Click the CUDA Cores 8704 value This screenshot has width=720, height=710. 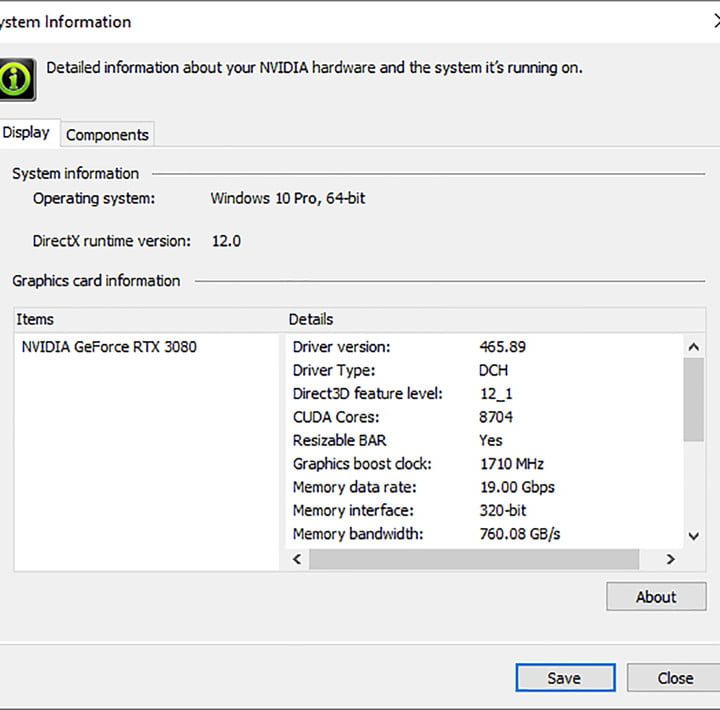[x=496, y=417]
